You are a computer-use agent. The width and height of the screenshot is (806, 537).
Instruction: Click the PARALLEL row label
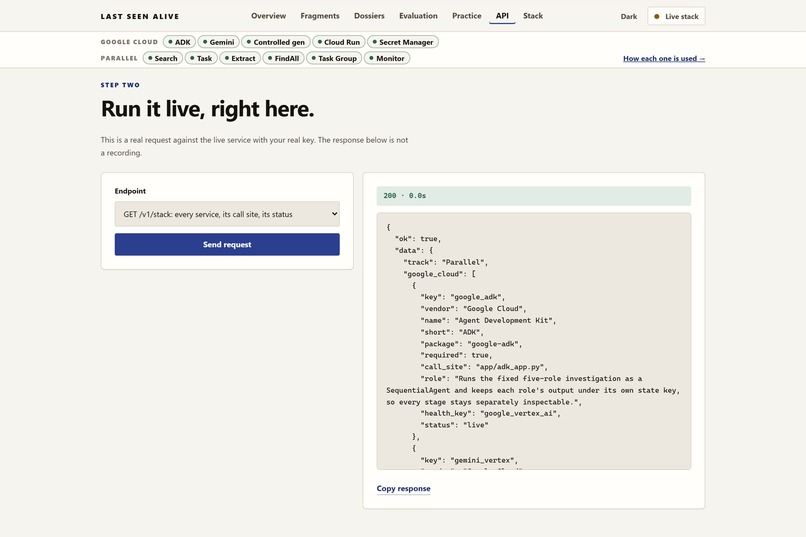pyautogui.click(x=119, y=58)
